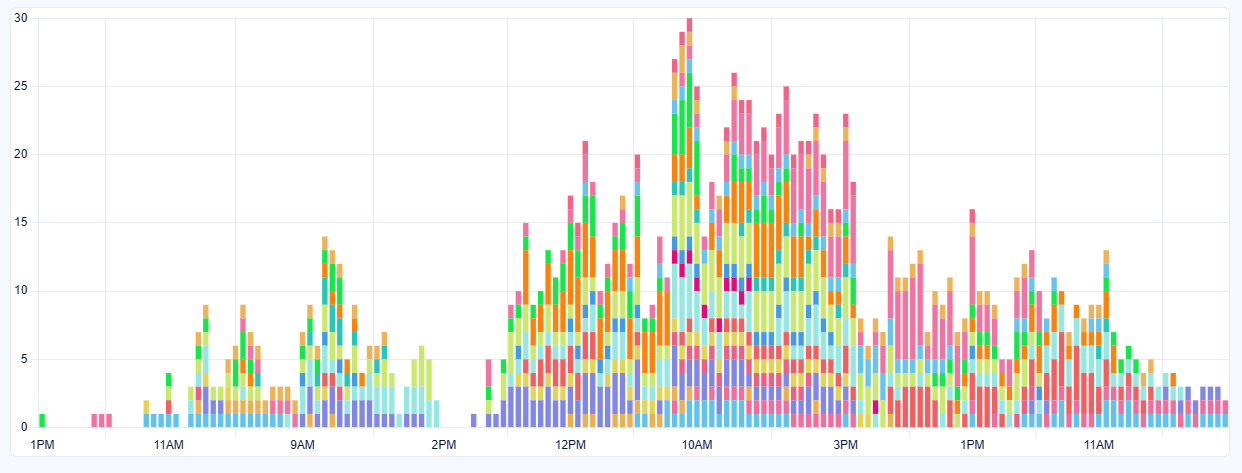
Task: Click the 30 value on y-axis
Action: tap(21, 18)
